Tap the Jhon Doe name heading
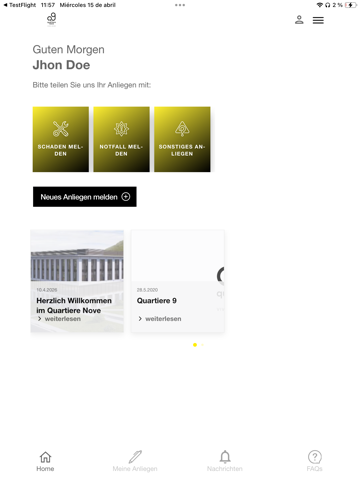The height and width of the screenshot is (480, 360). 61,65
